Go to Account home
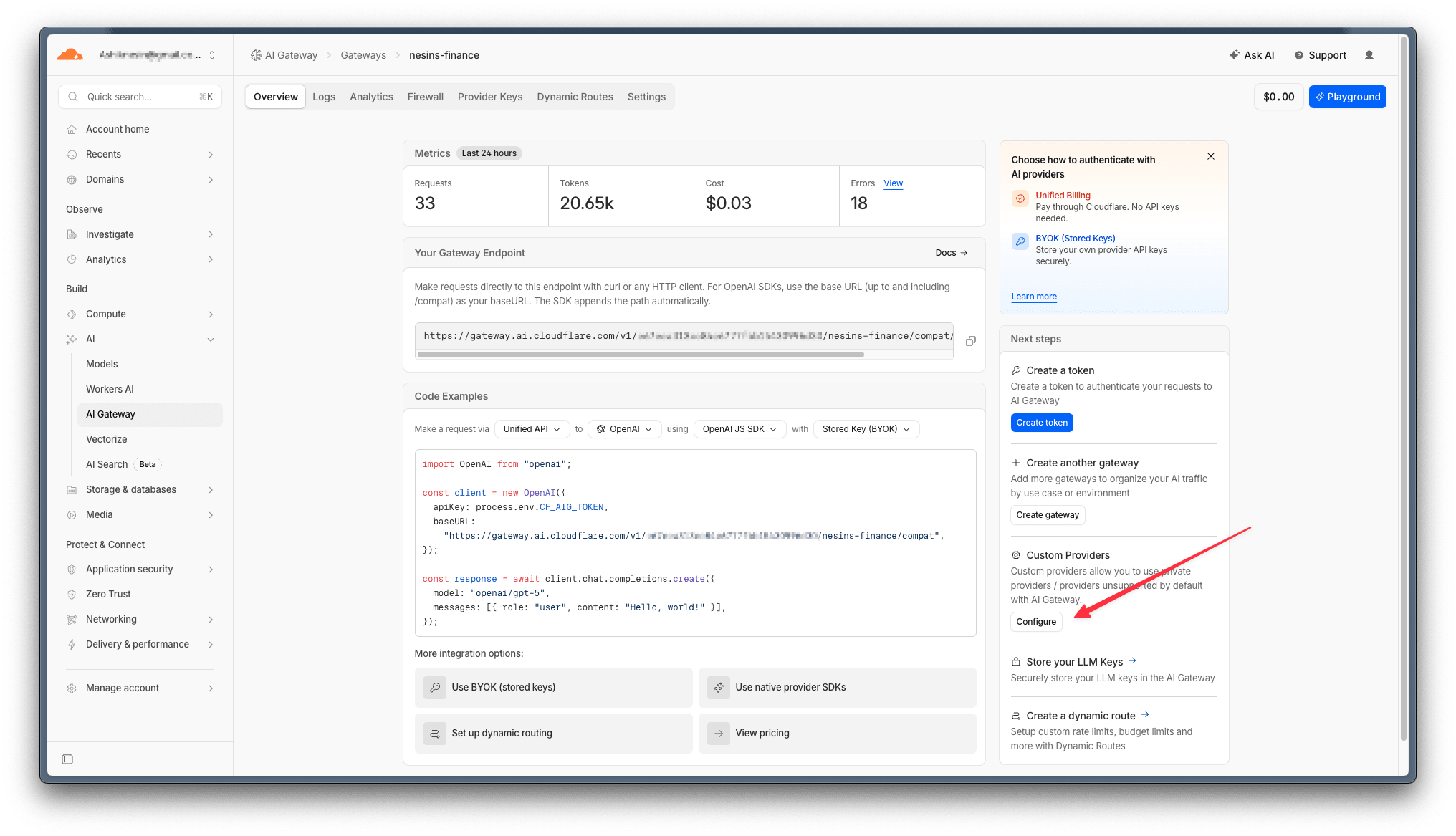Image resolution: width=1456 pixels, height=836 pixels. (118, 129)
